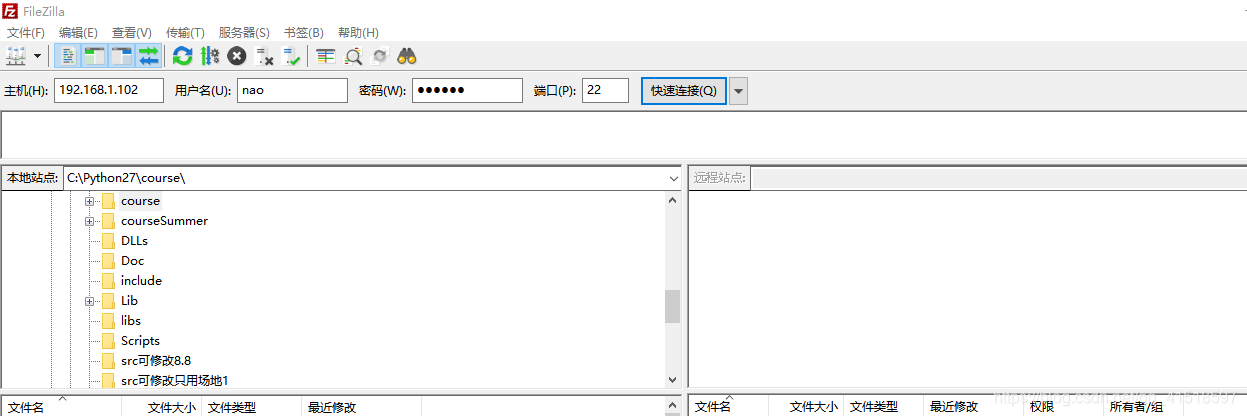
Task: Disconnect from the current server
Action: [x=264, y=56]
